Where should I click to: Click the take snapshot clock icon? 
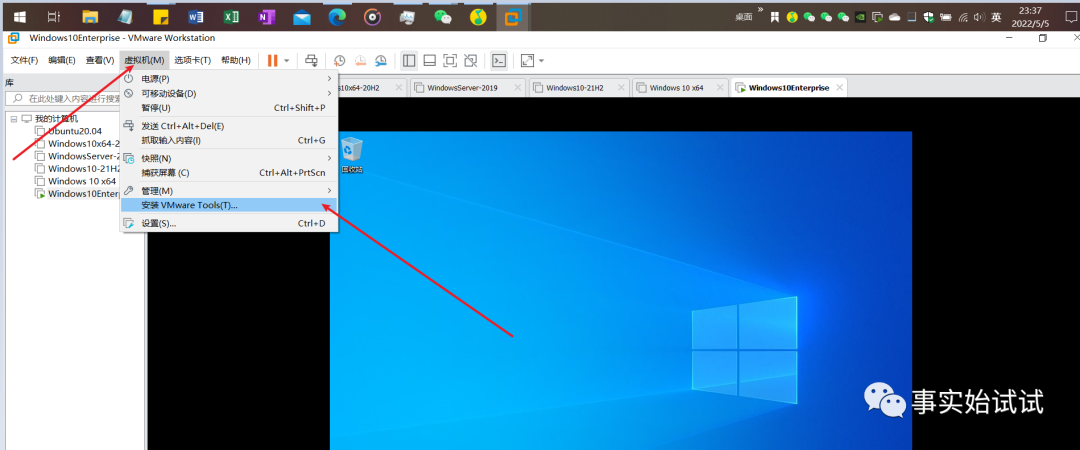pyautogui.click(x=340, y=61)
